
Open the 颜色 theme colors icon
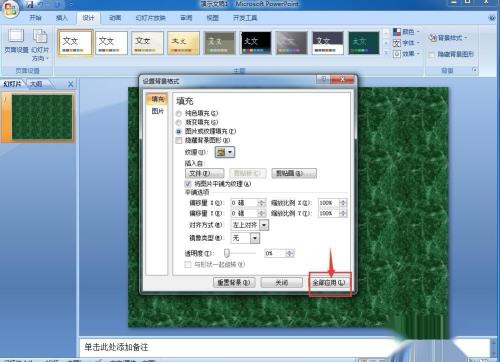pyautogui.click(x=397, y=32)
